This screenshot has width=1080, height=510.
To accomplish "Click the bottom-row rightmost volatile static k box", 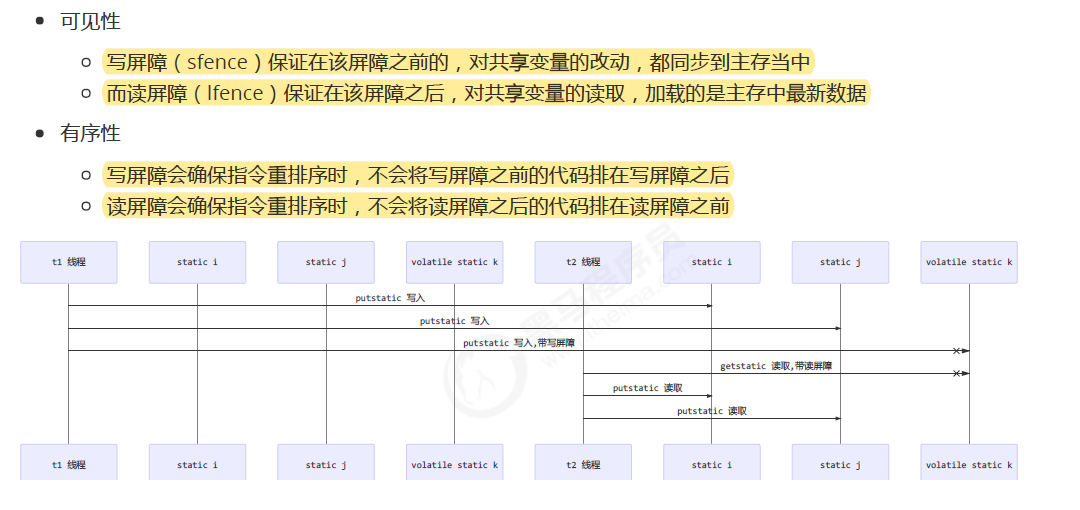I will (x=969, y=463).
